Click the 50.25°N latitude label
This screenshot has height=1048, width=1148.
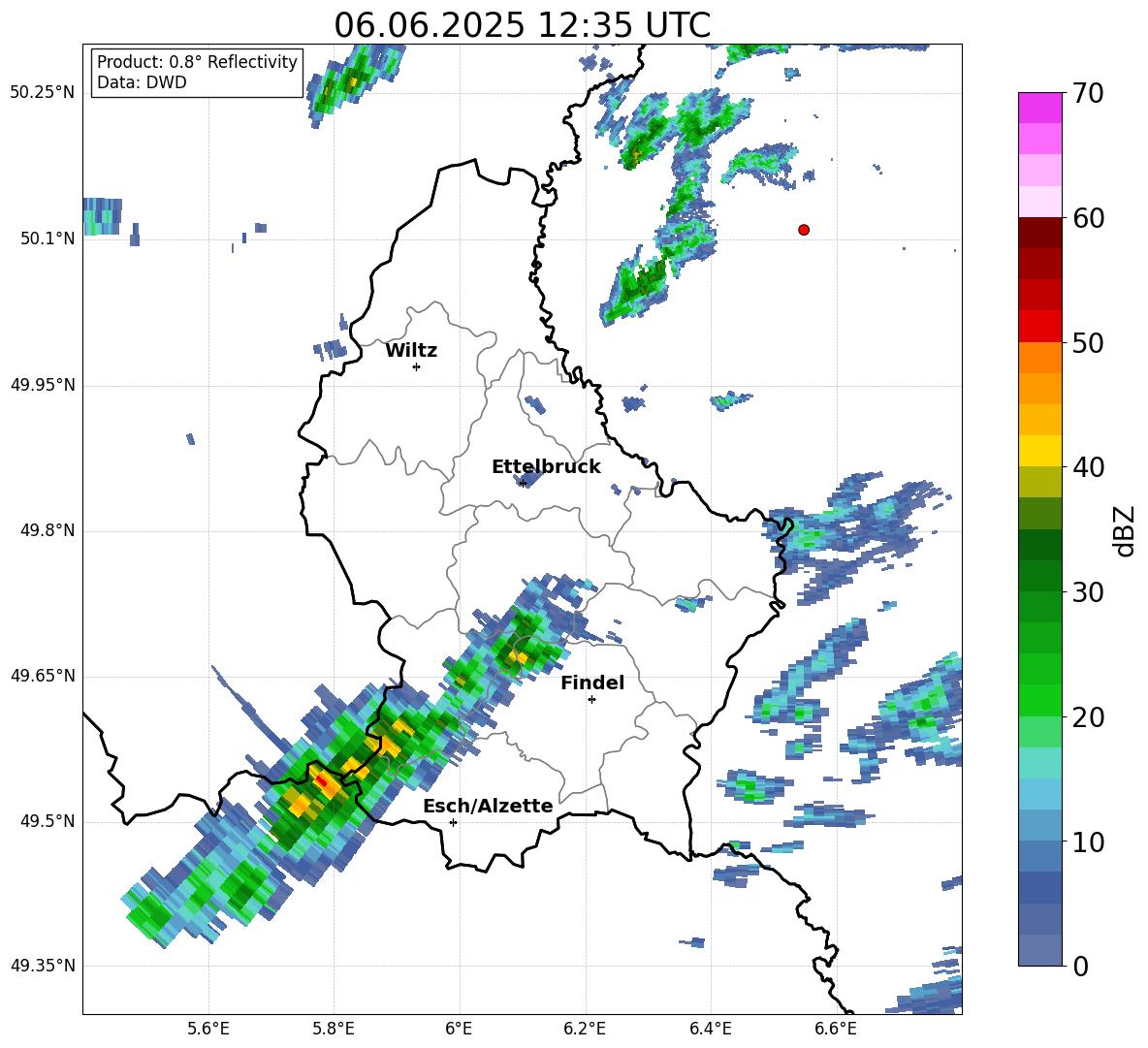[43, 93]
